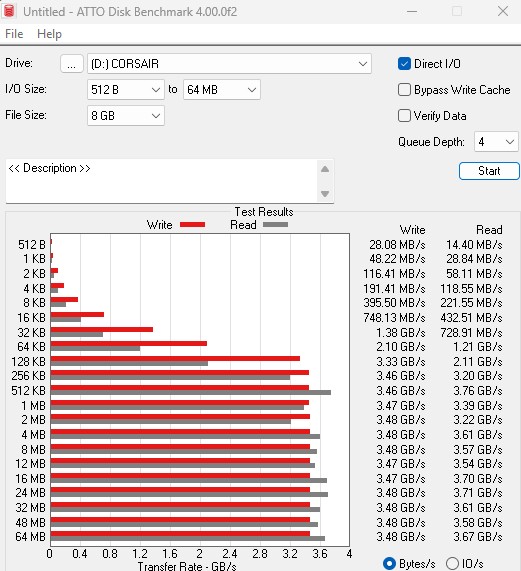Select the IO/s radio button

coord(452,563)
